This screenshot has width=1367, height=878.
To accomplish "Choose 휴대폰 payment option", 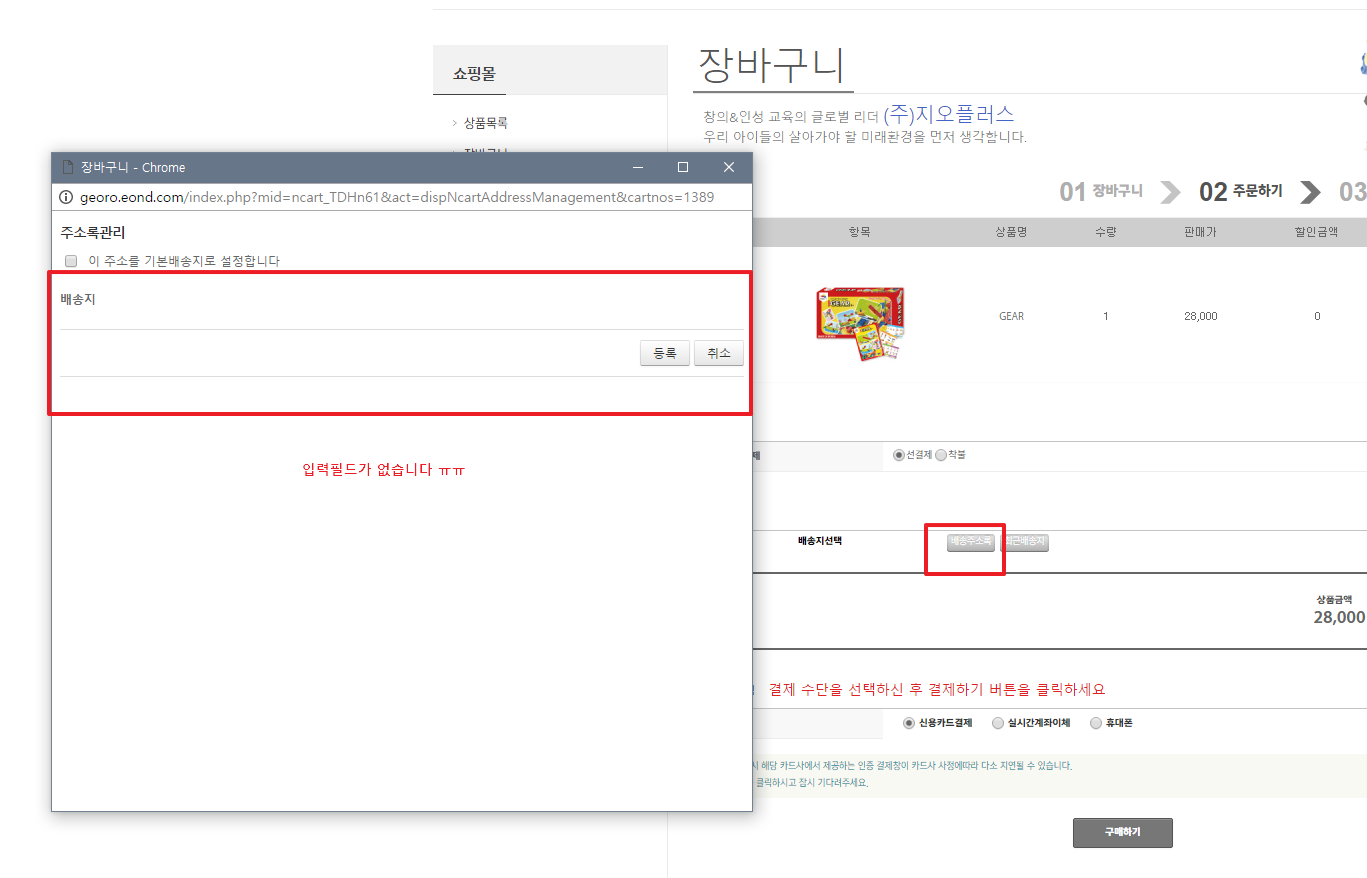I will [x=1095, y=723].
